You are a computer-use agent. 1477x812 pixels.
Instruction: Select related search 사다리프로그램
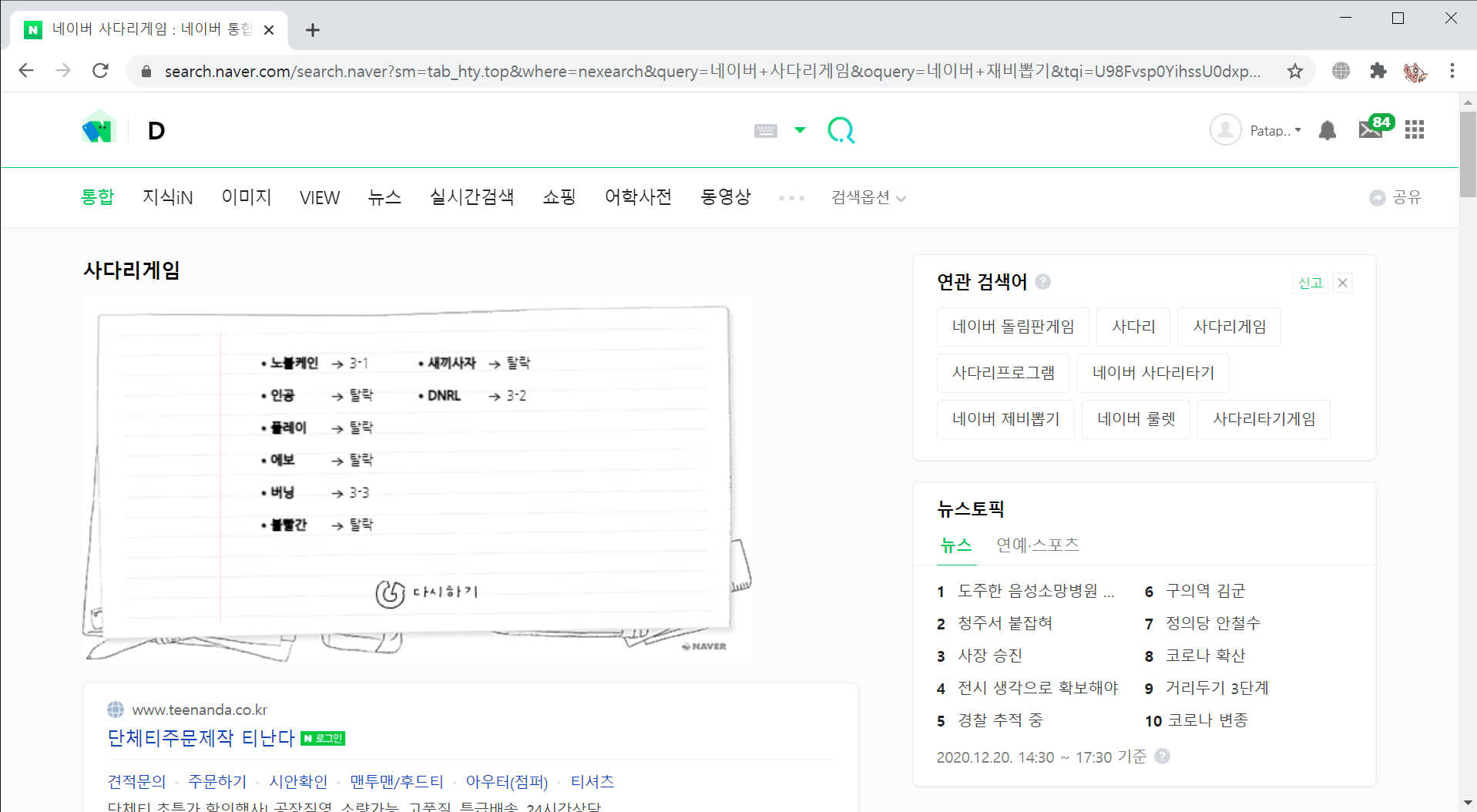(x=1003, y=373)
